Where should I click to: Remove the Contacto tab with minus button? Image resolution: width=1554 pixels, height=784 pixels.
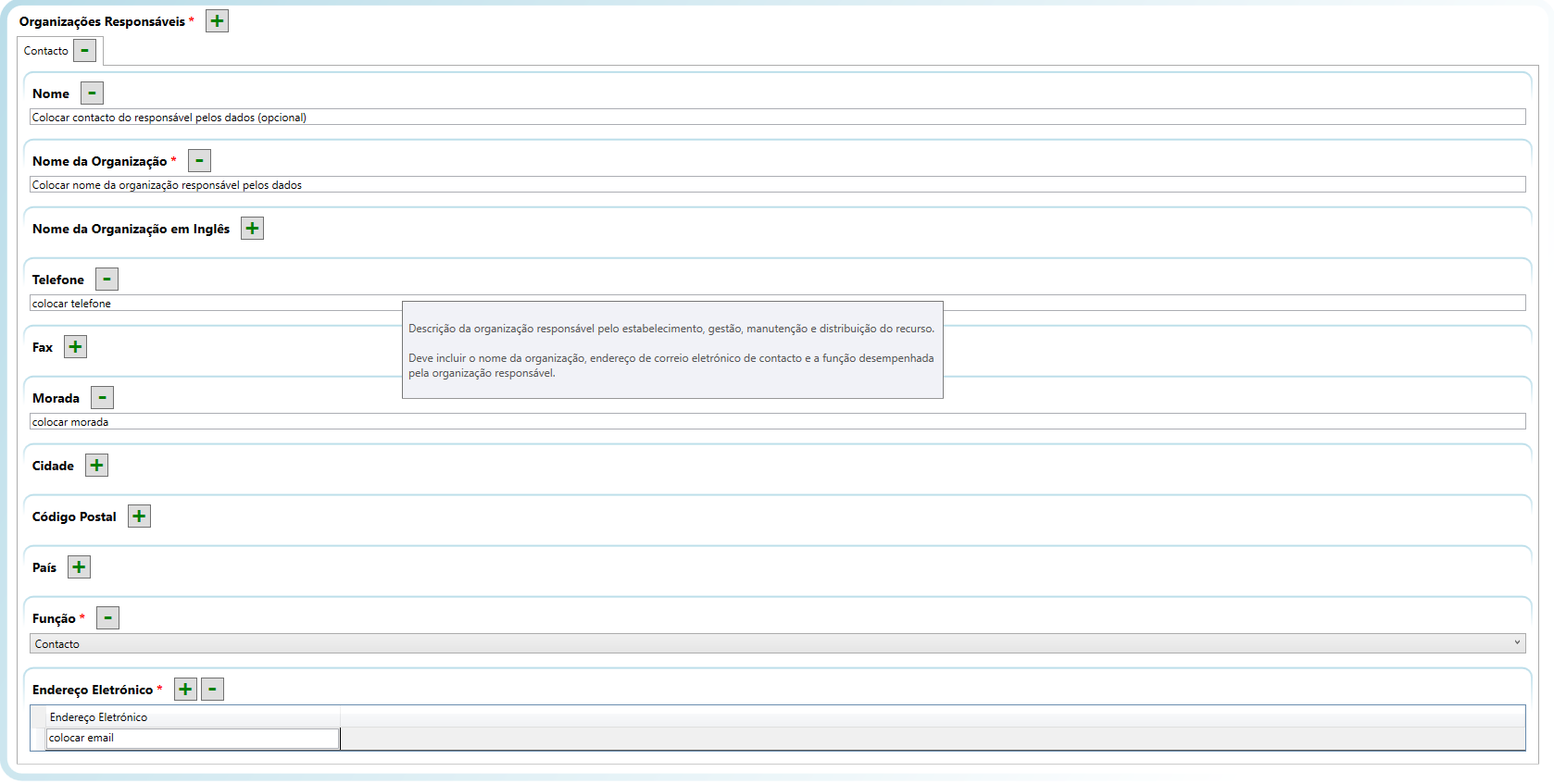pos(85,51)
